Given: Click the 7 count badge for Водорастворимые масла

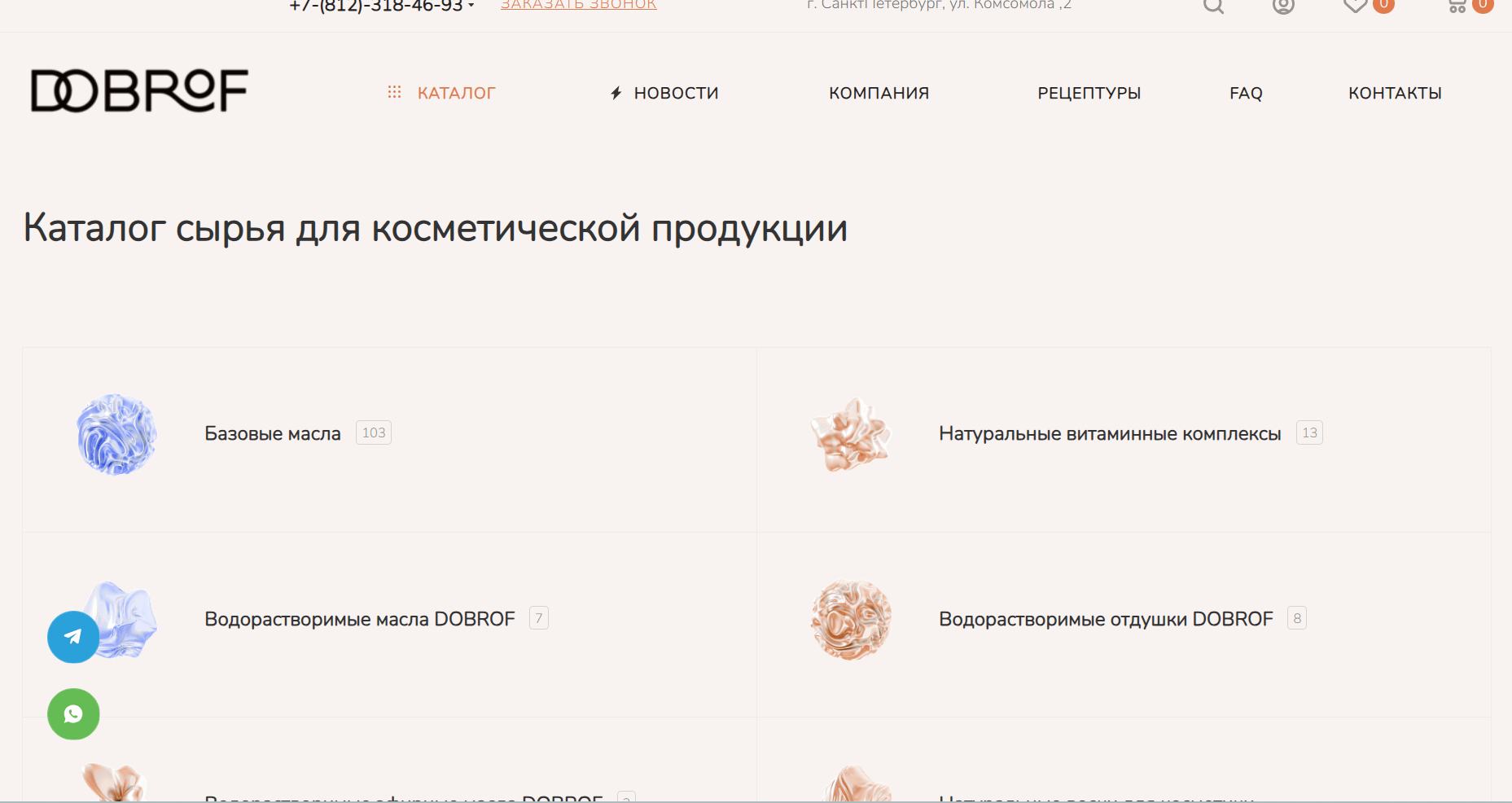Looking at the screenshot, I should point(538,618).
